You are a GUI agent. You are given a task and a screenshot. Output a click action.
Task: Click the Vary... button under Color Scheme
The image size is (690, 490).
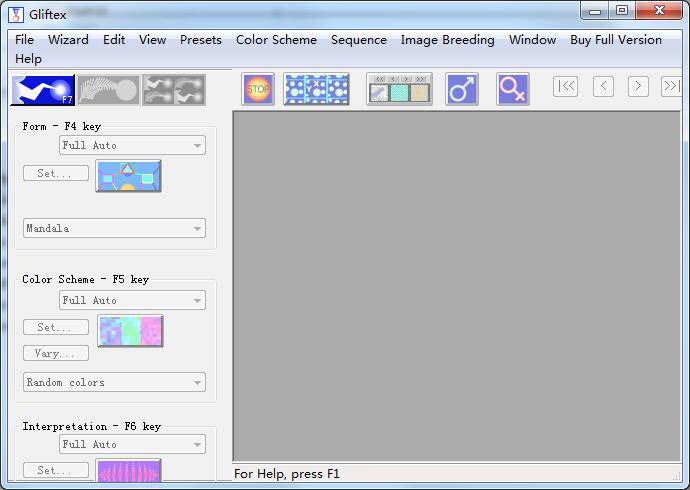[56, 353]
